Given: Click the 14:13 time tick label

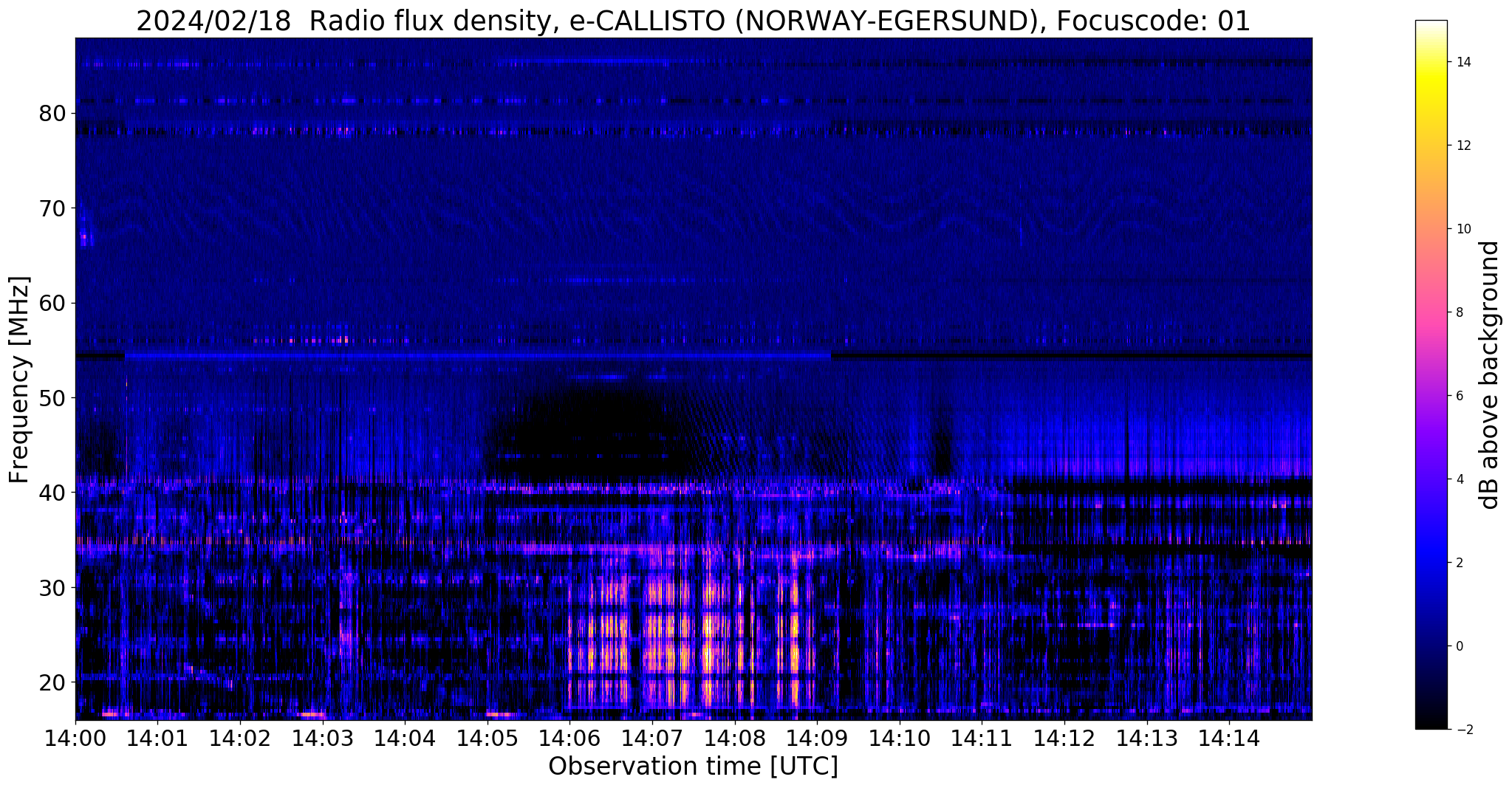Looking at the screenshot, I should pos(1146,738).
